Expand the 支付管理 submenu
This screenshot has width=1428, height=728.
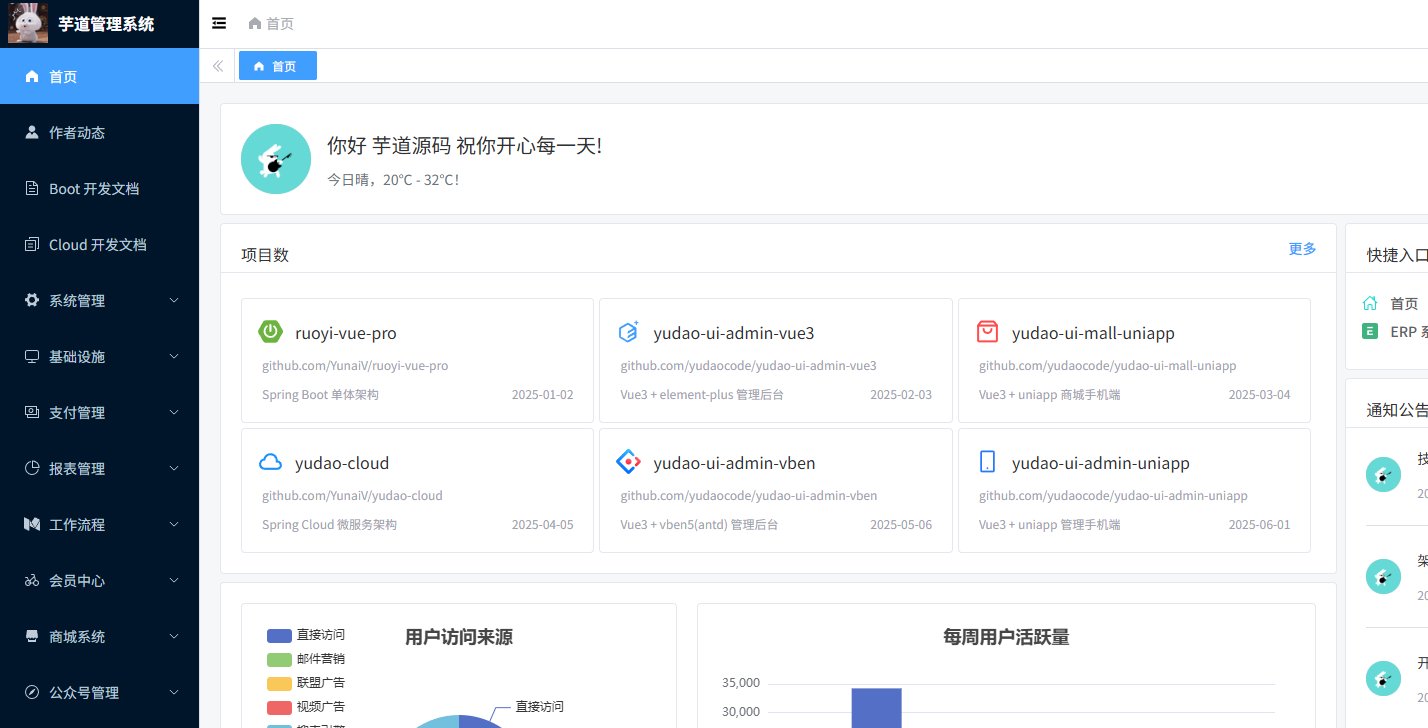point(99,412)
